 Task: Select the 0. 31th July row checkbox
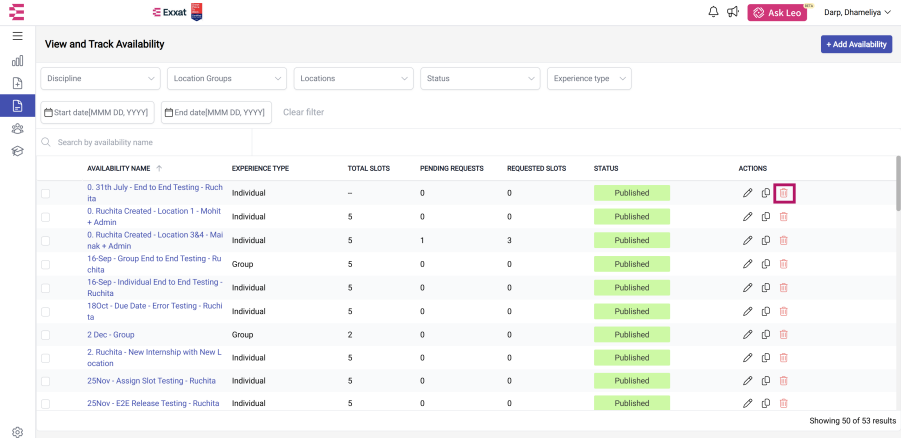45,193
